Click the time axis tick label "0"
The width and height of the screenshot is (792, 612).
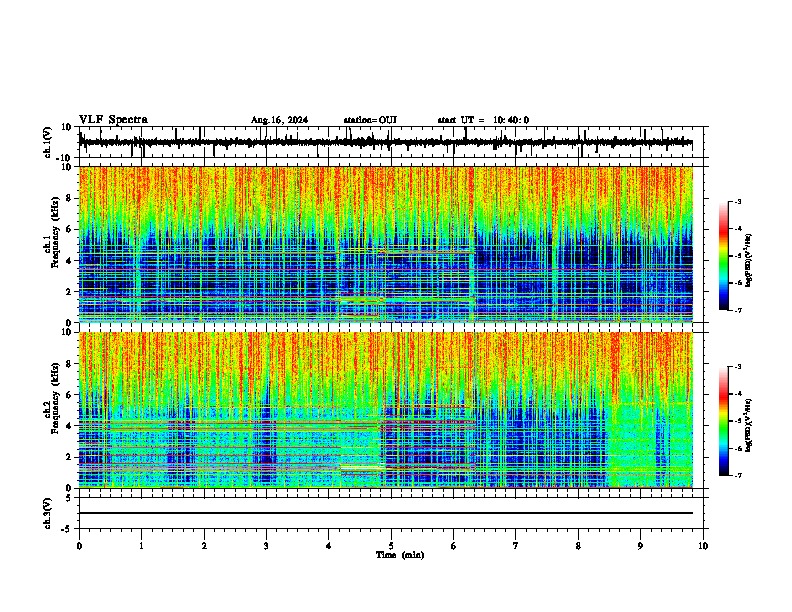[x=79, y=546]
